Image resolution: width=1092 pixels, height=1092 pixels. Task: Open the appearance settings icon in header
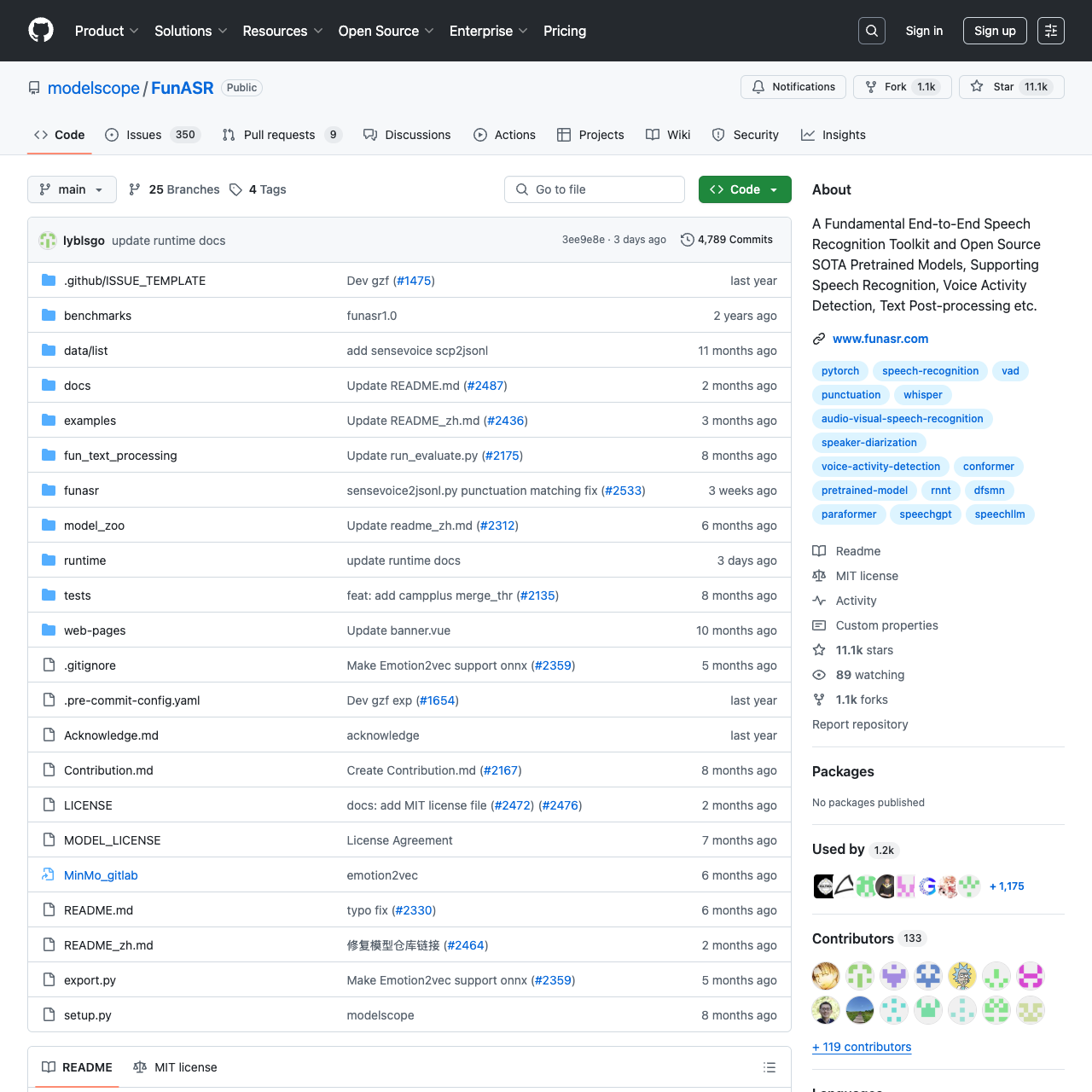click(x=1051, y=31)
